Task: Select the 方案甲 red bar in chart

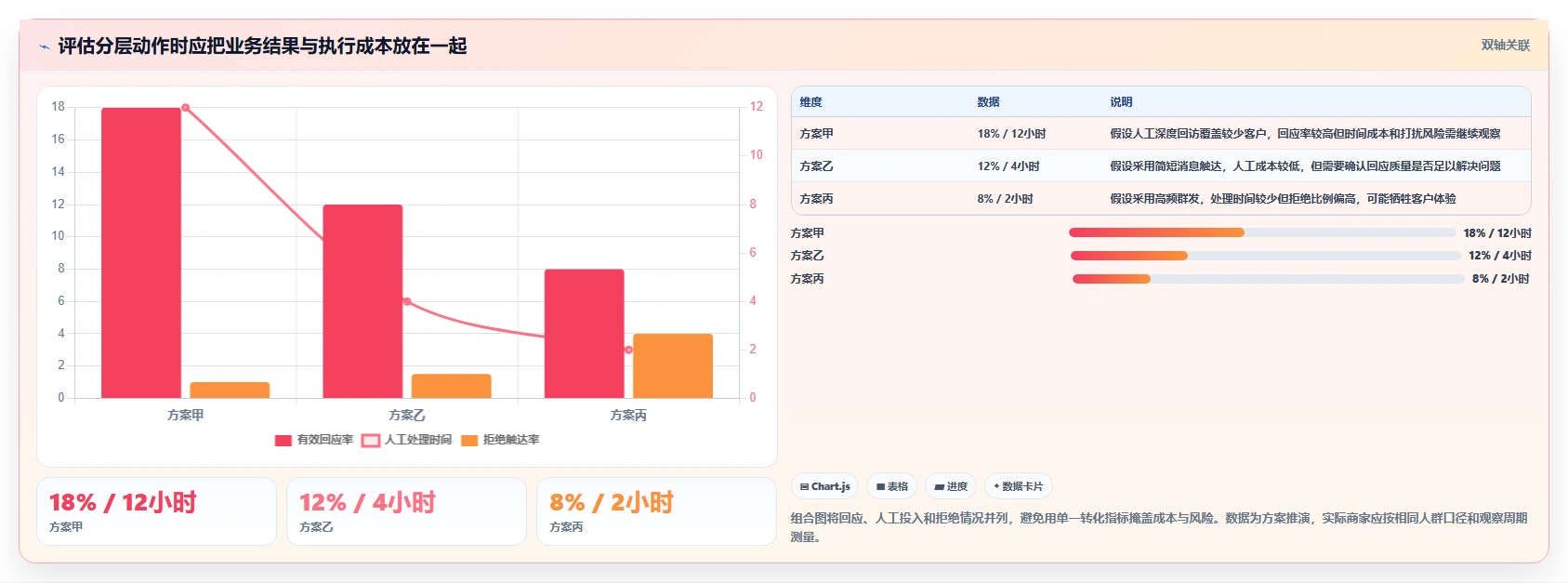Action: tap(141, 253)
